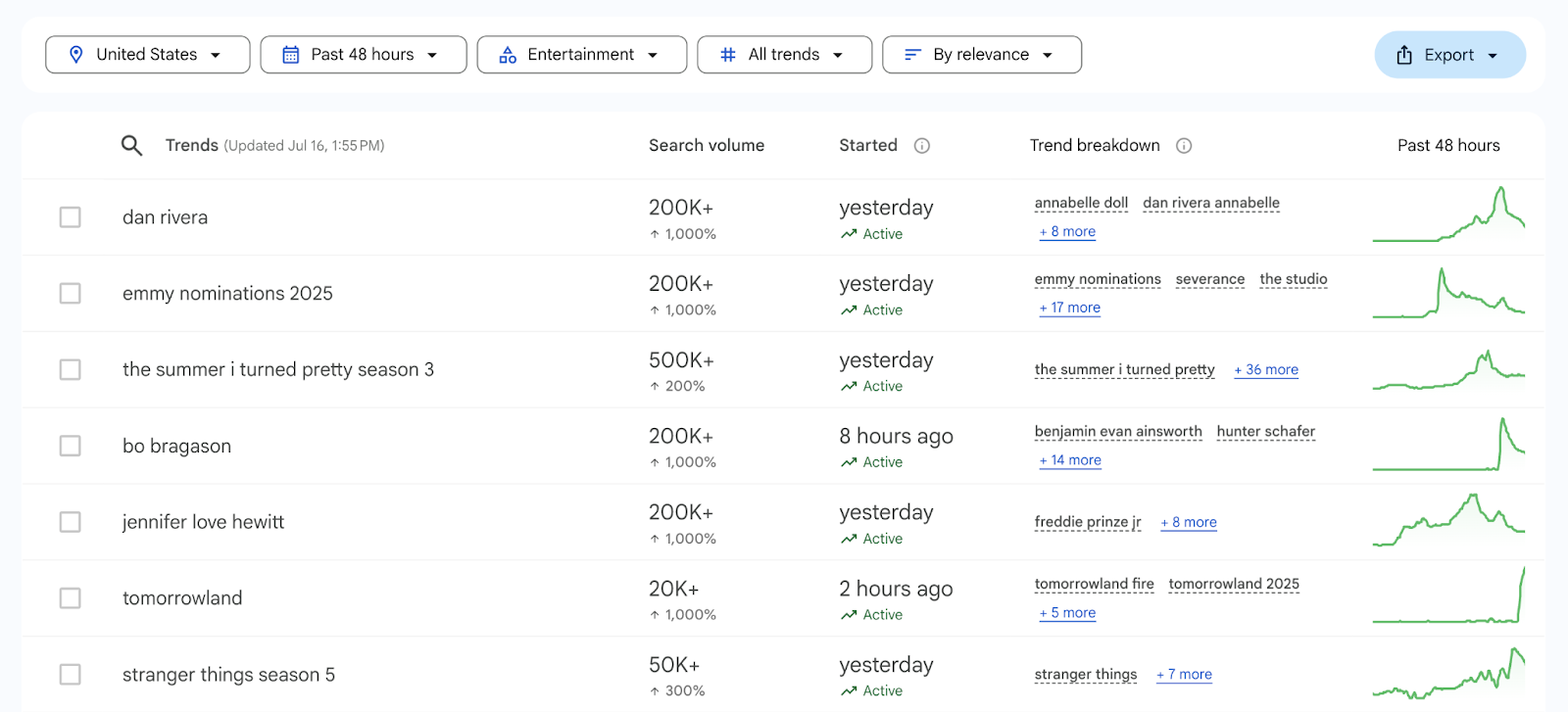This screenshot has height=712, width=1568.
Task: Open the By relevance dropdown arrow
Action: pos(1048,56)
